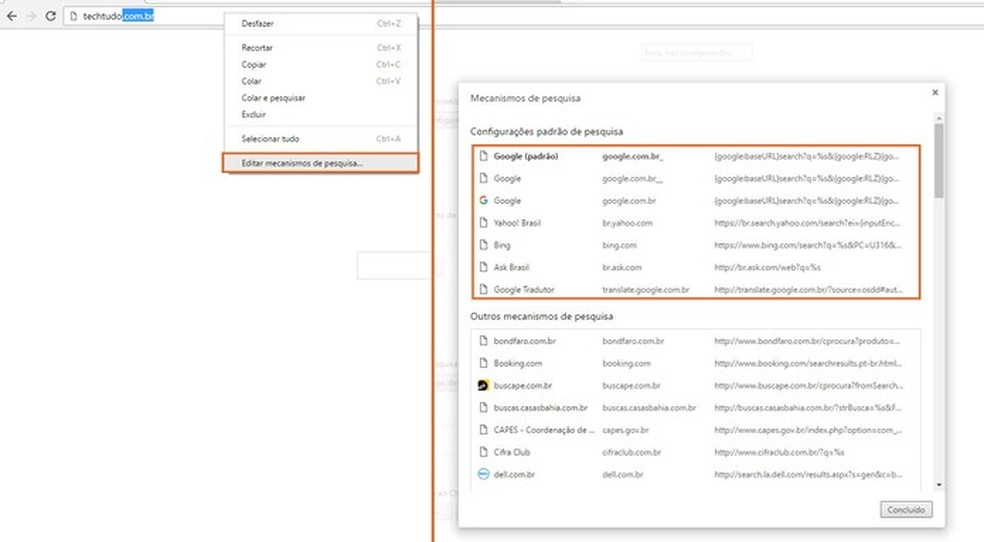Click the Yahoo! Brasil page icon
984x542 pixels.
[483, 223]
